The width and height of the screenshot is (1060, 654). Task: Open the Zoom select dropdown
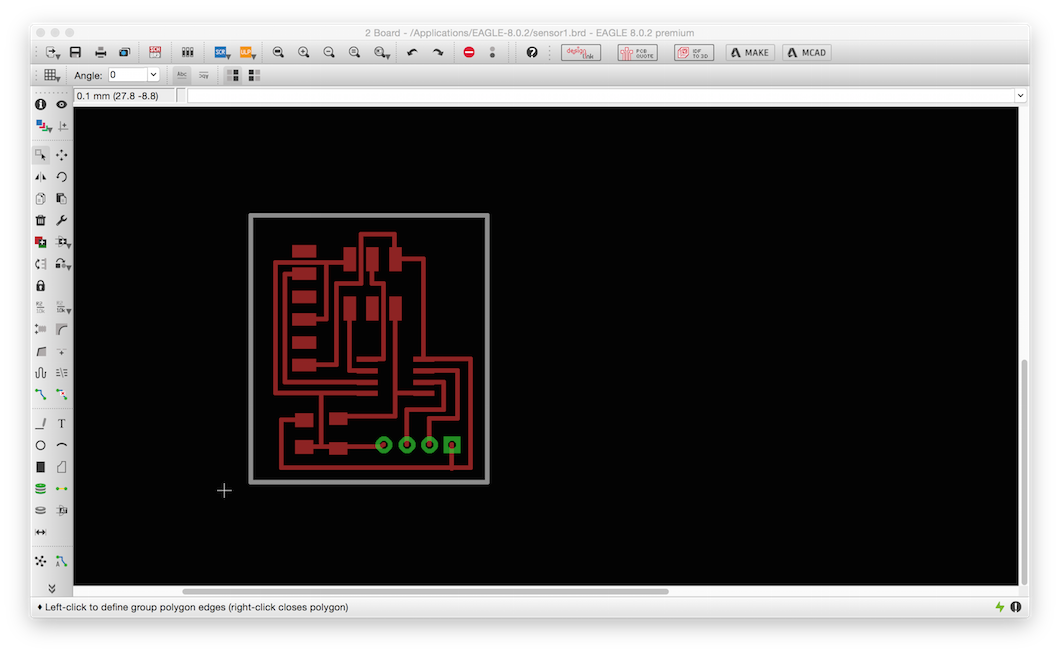[x=382, y=53]
